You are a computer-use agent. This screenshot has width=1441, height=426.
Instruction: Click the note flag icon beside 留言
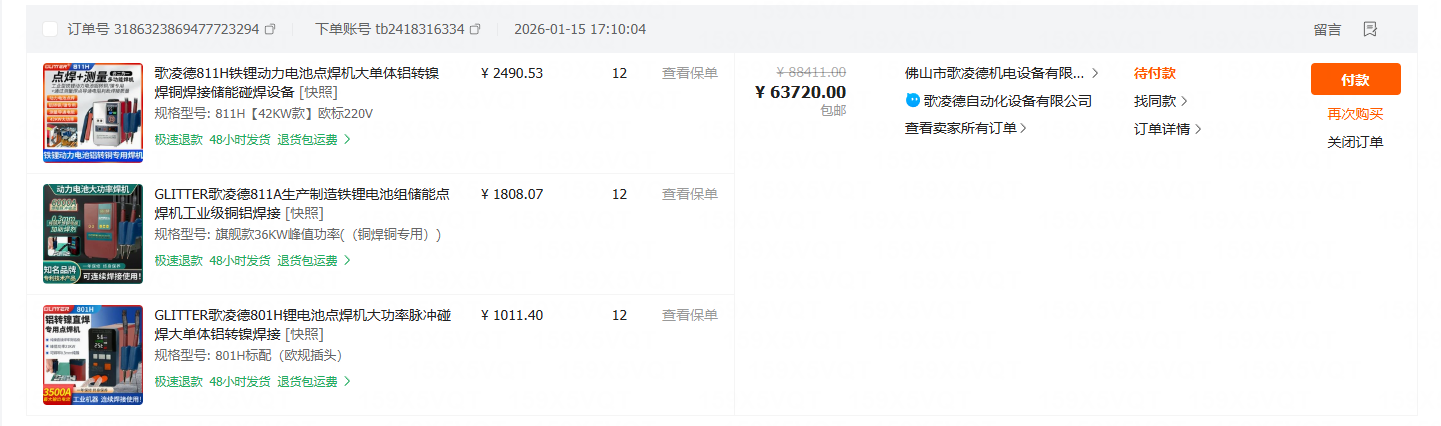(x=1371, y=29)
